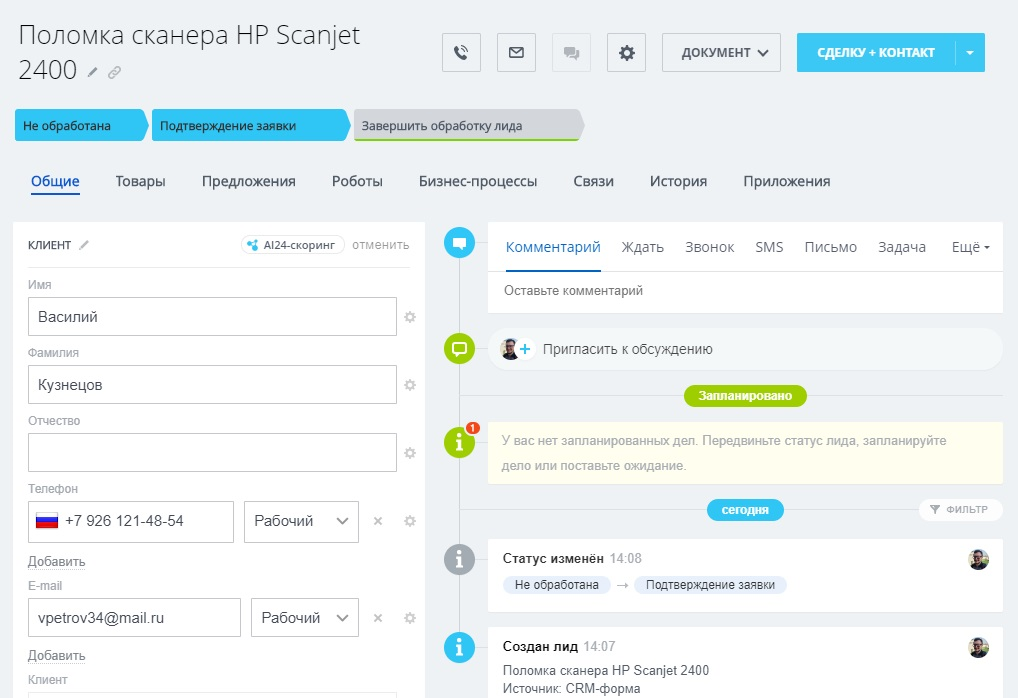The width and height of the screenshot is (1018, 698).
Task: Click user avatar on Создан лид entry
Action: pyautogui.click(x=978, y=647)
